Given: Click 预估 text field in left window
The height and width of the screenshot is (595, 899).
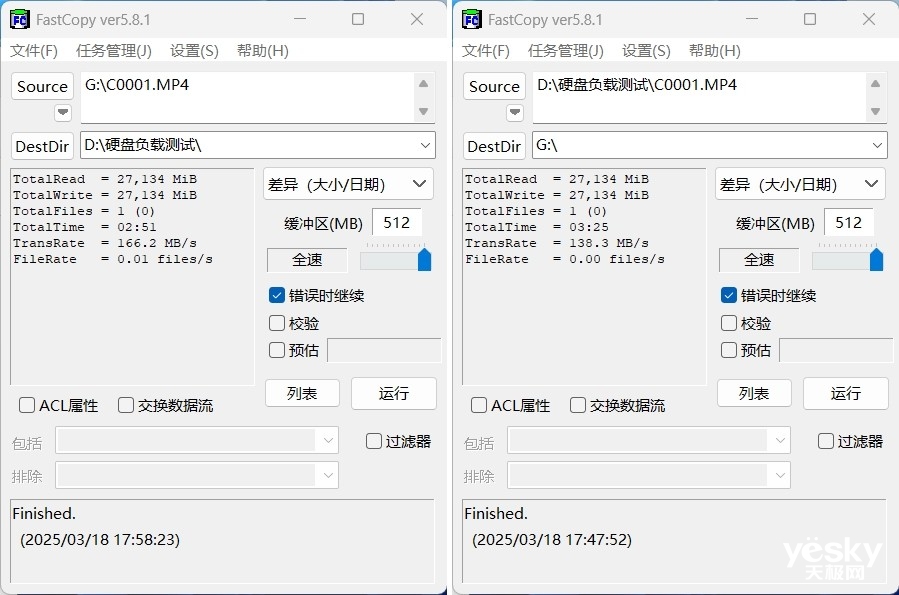Looking at the screenshot, I should [384, 350].
